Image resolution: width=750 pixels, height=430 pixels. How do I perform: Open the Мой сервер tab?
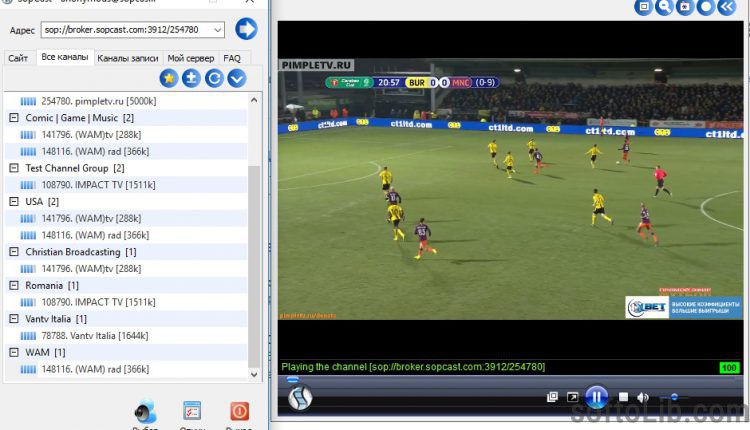pos(190,58)
